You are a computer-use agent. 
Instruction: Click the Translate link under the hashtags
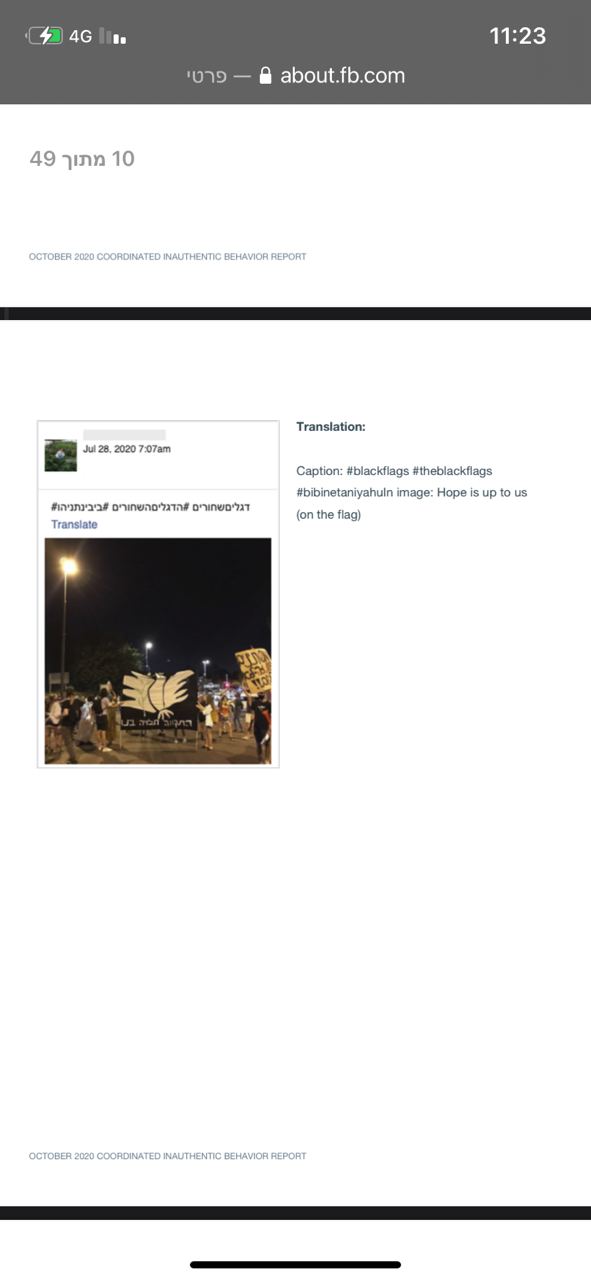74,524
